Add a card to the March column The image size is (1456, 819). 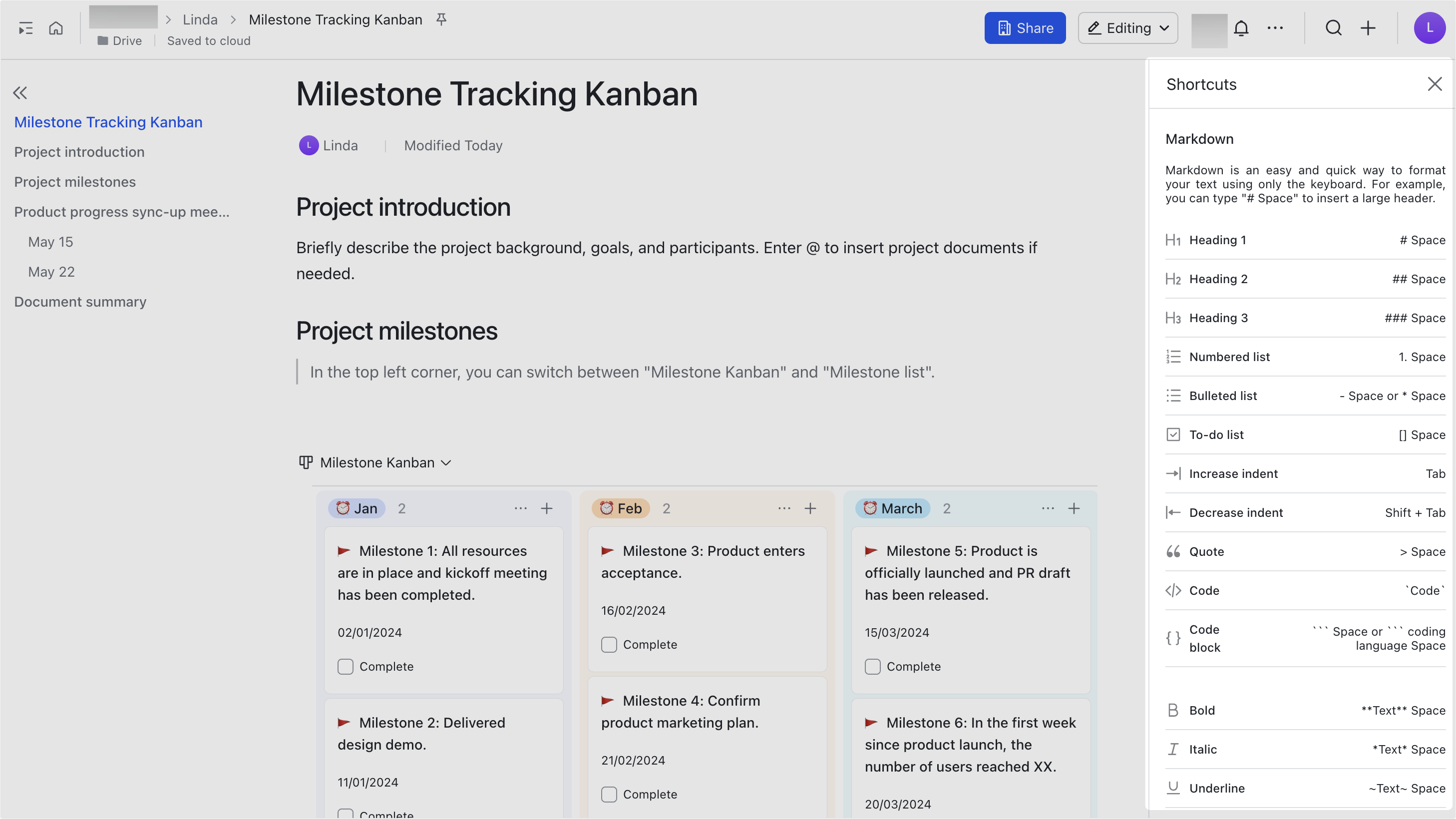pyautogui.click(x=1074, y=508)
